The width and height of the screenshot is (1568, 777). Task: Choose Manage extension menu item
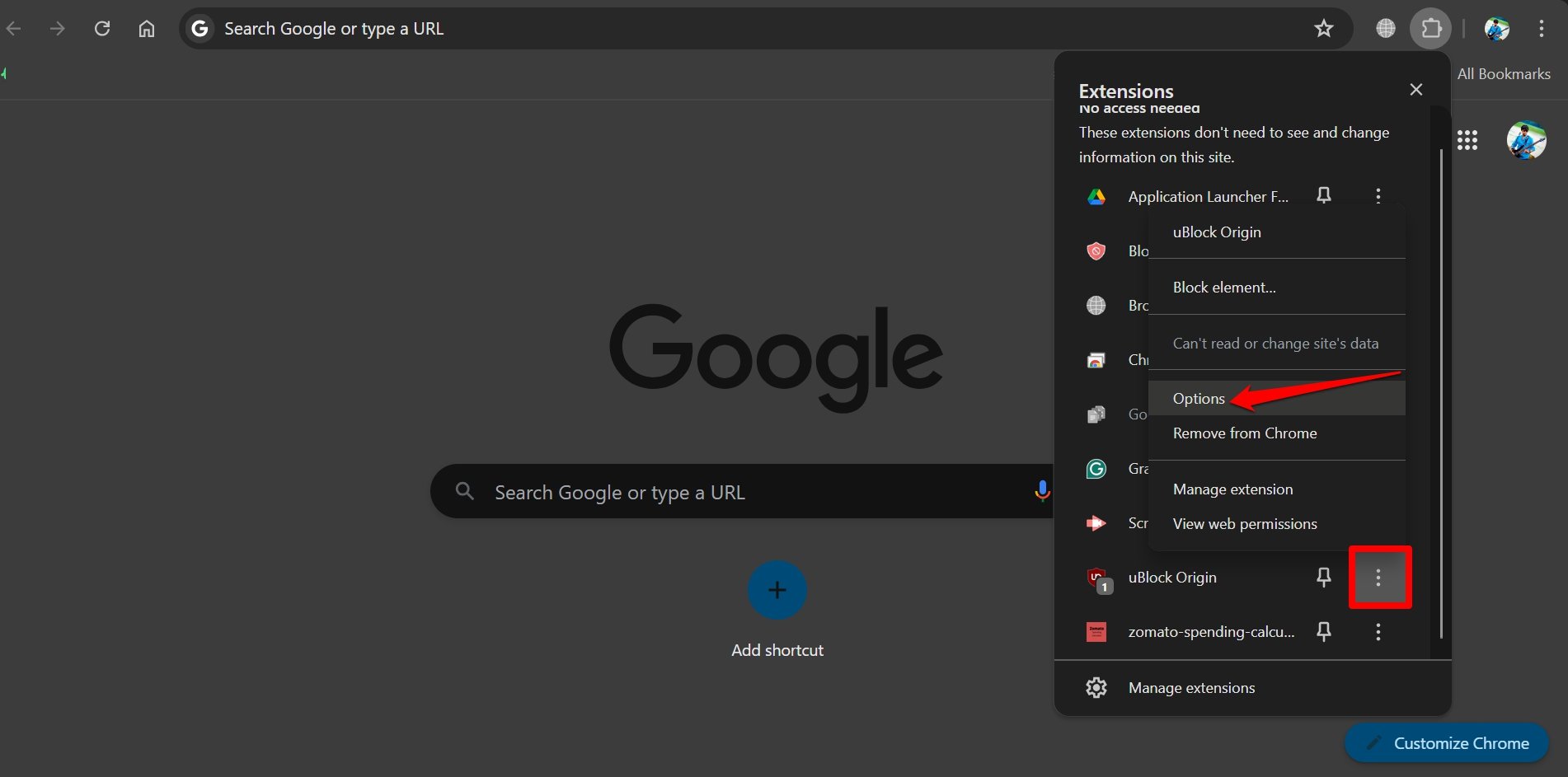pyautogui.click(x=1277, y=489)
